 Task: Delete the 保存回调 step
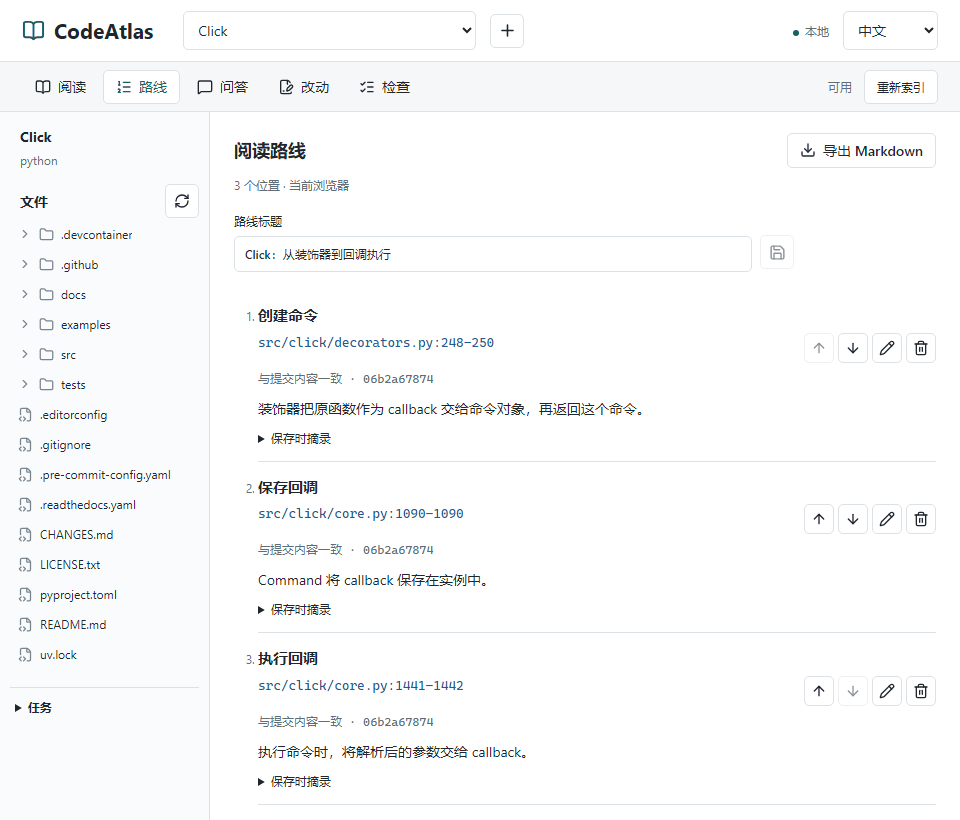point(921,519)
